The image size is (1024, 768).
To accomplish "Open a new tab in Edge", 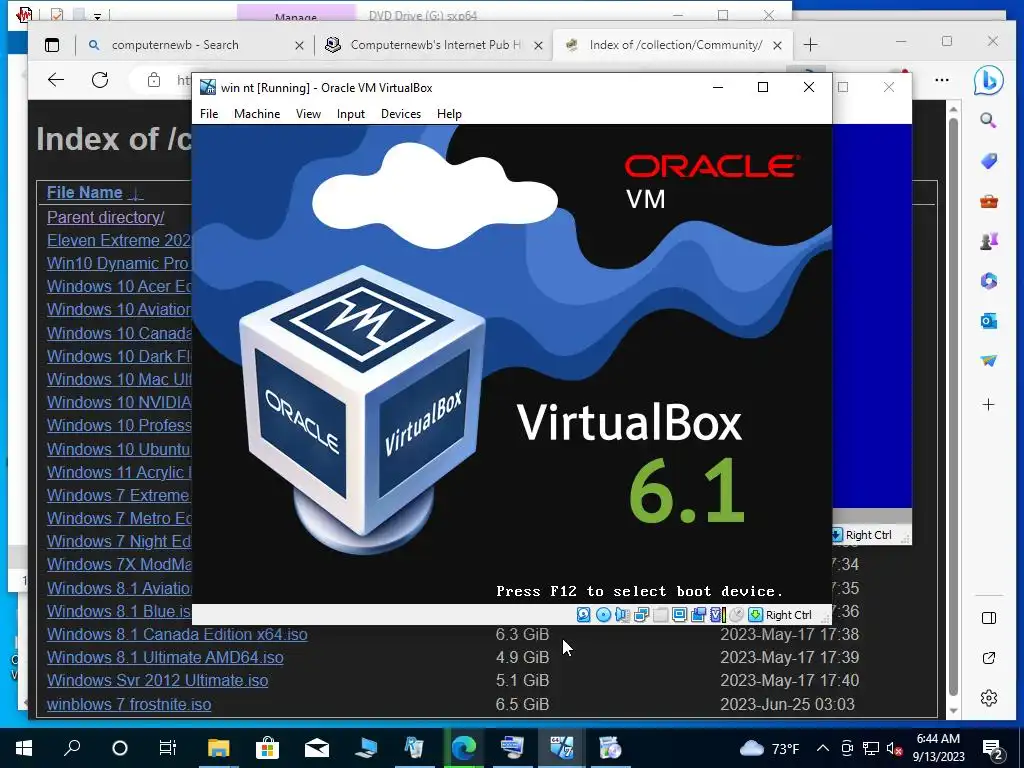I will (810, 44).
